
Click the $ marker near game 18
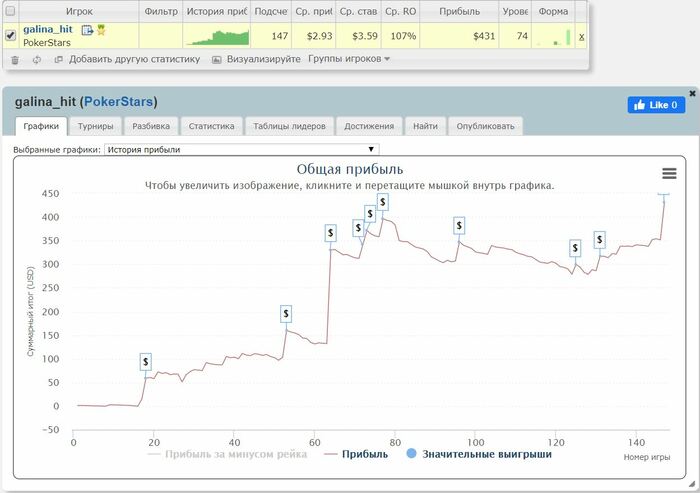click(146, 362)
